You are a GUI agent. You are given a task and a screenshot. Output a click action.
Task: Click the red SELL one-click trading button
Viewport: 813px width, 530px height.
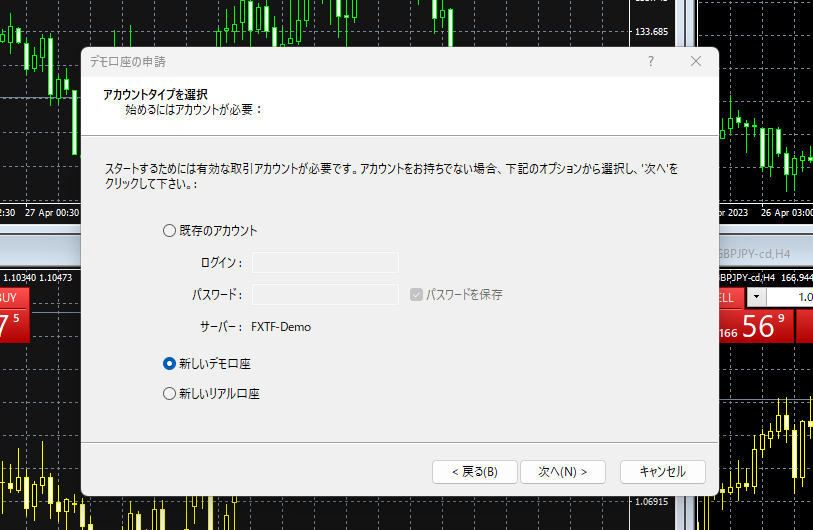(x=729, y=297)
